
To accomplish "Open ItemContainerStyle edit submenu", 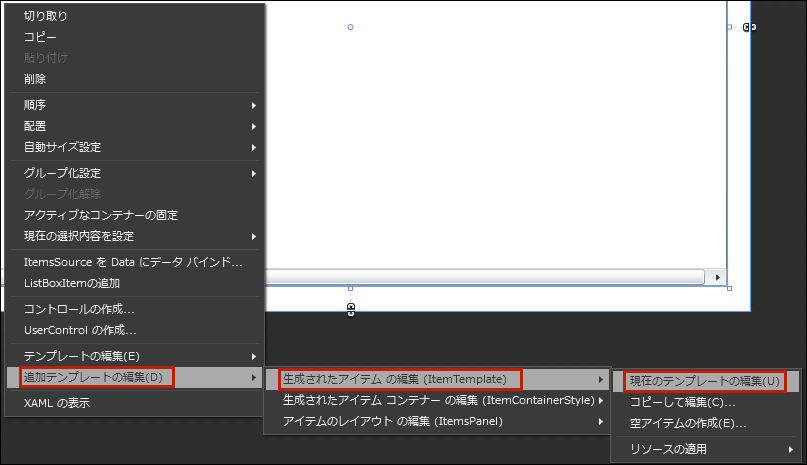I will coord(437,400).
